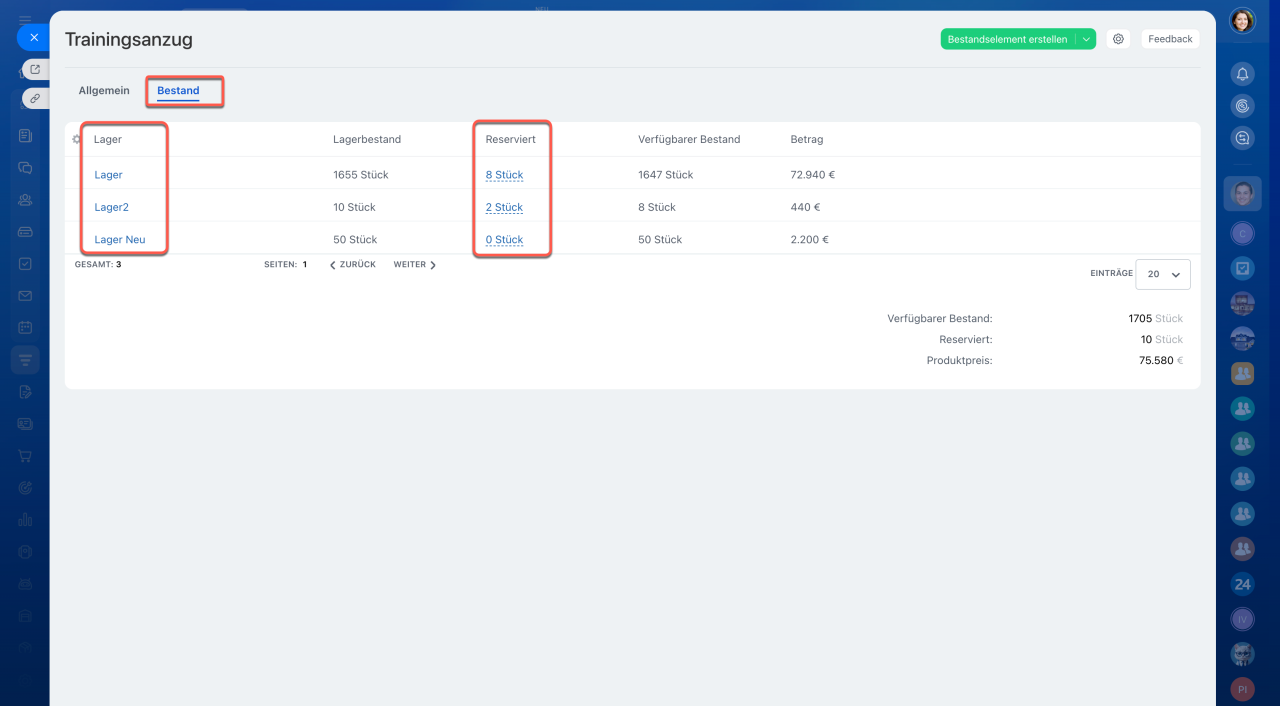This screenshot has width=1280, height=706.
Task: Open the tasks checkbox icon in left sidebar
Action: coord(25,263)
